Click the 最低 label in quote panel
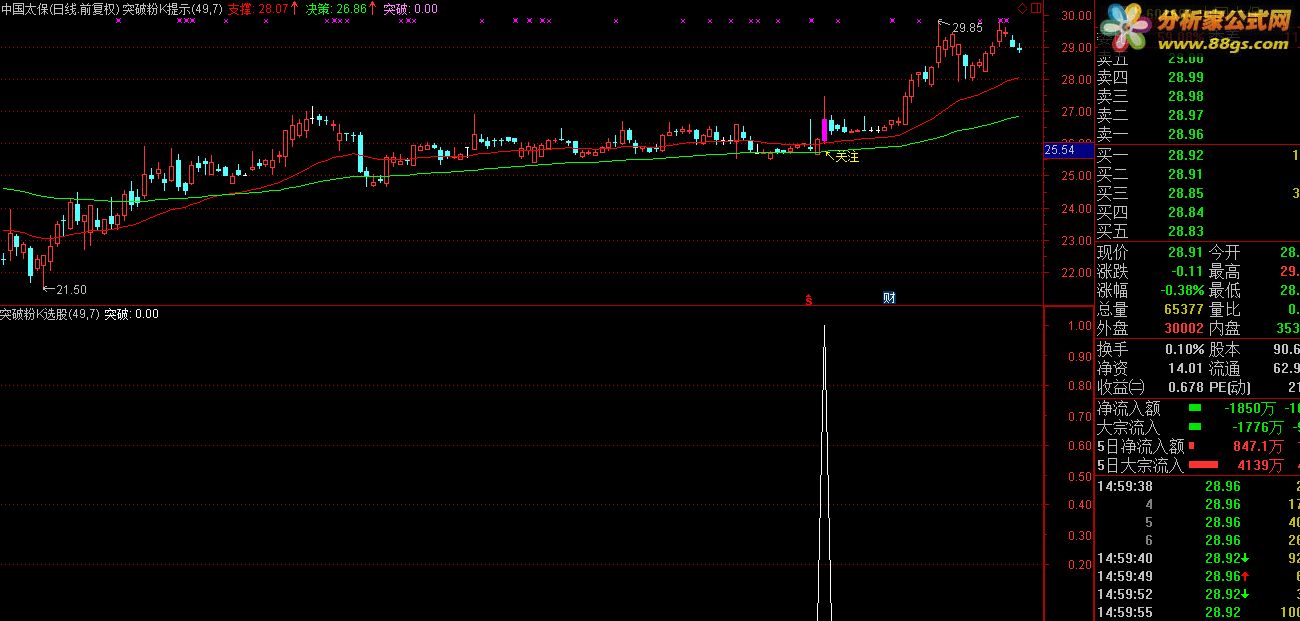This screenshot has height=621, width=1300. click(x=1225, y=291)
